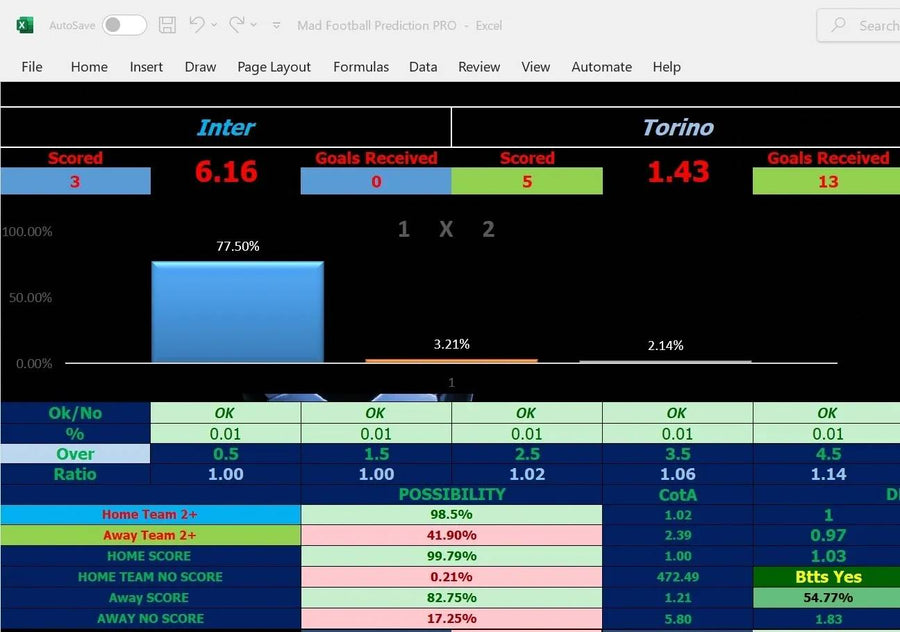Click the blue 77.50% chart bar

point(237,312)
